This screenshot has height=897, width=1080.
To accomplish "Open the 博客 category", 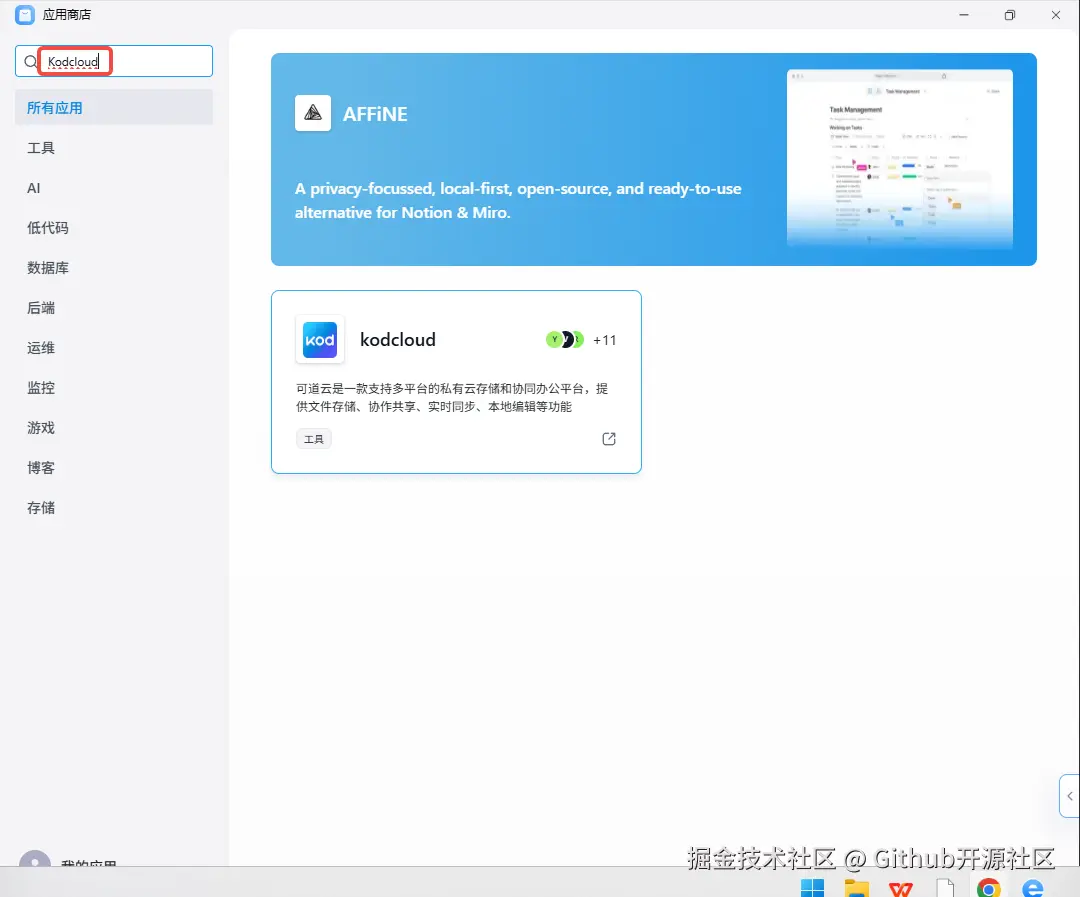I will pos(41,467).
